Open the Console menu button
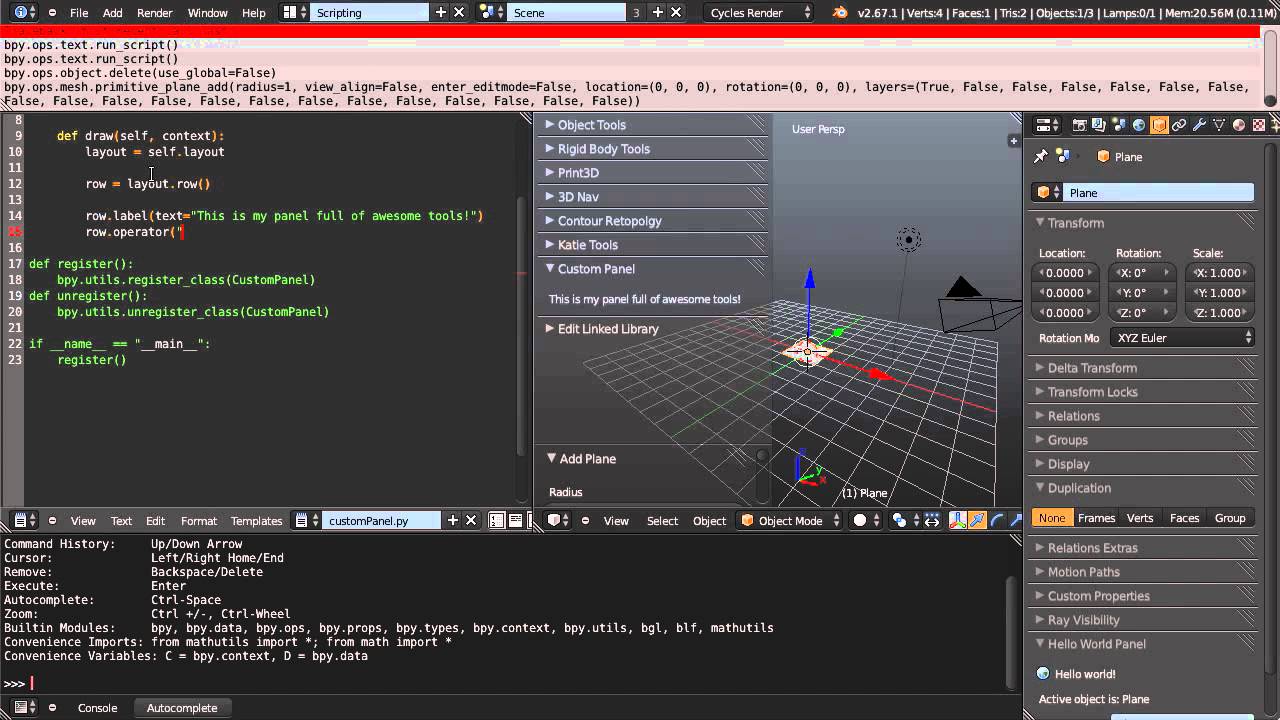 pos(97,707)
